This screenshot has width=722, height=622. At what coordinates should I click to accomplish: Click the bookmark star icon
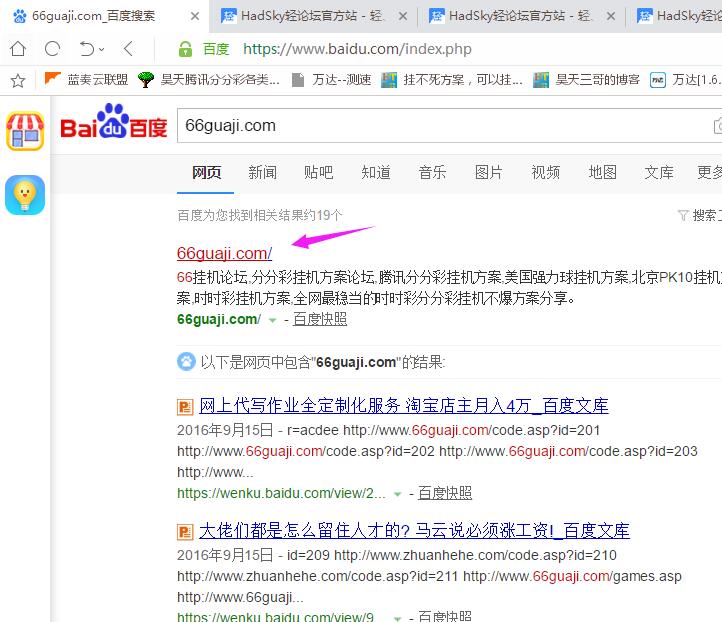click(17, 80)
